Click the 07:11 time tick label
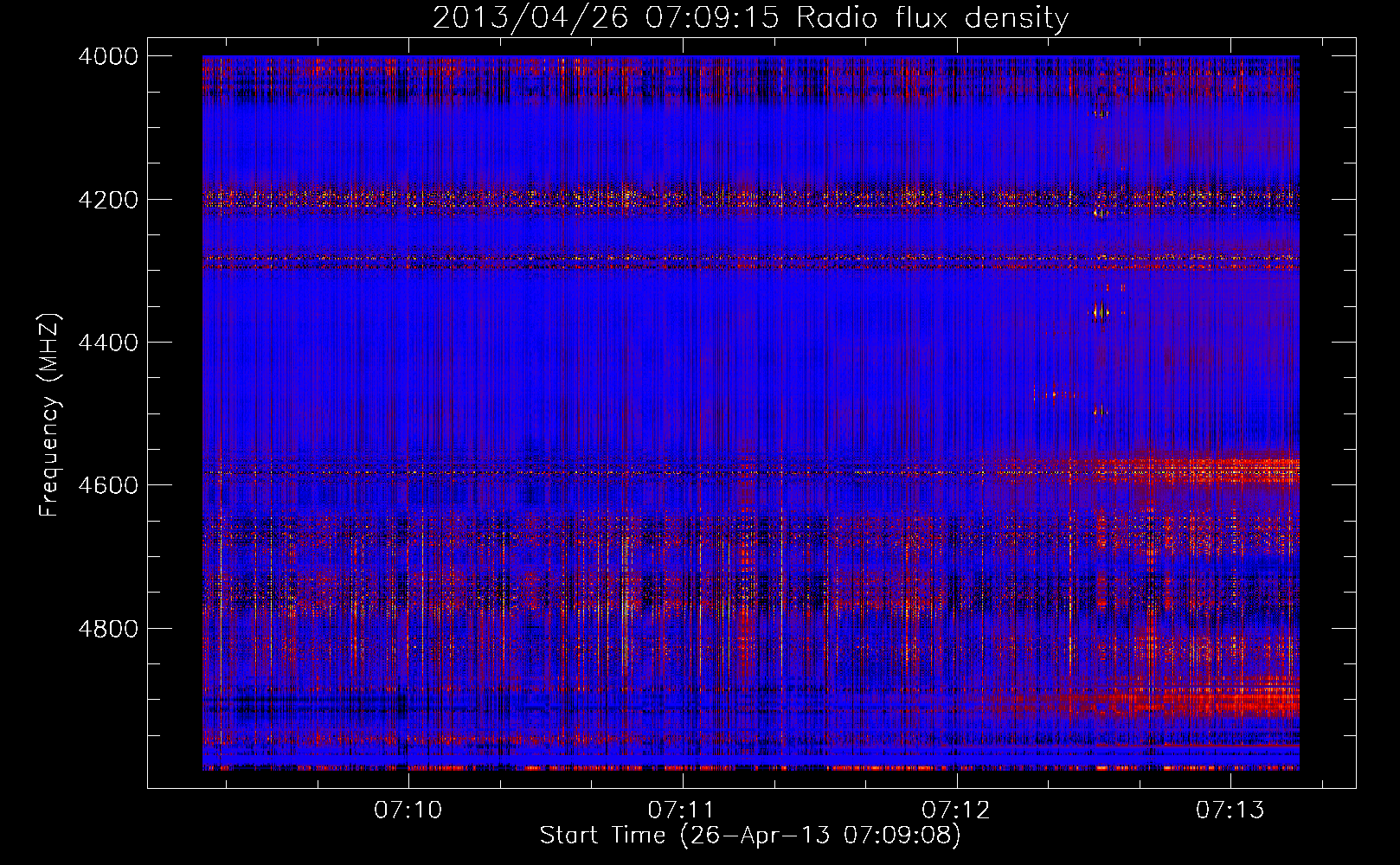1400x865 pixels. (683, 810)
